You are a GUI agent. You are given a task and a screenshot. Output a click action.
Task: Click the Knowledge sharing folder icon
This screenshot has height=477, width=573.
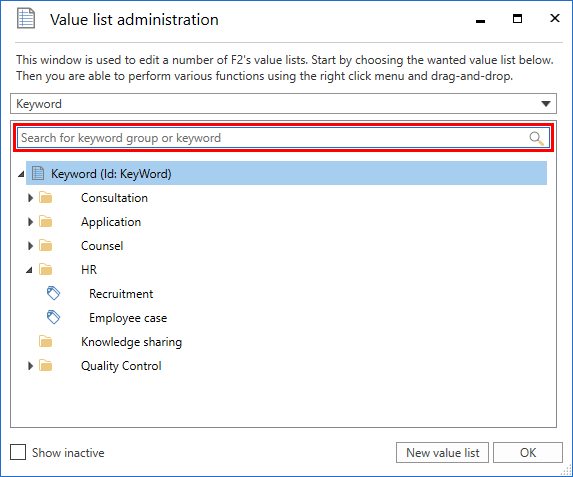(x=46, y=342)
